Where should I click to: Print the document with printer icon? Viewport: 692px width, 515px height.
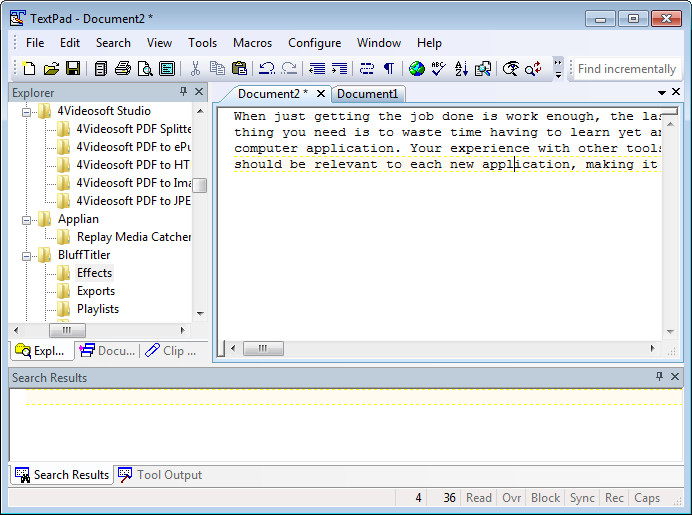[x=123, y=68]
